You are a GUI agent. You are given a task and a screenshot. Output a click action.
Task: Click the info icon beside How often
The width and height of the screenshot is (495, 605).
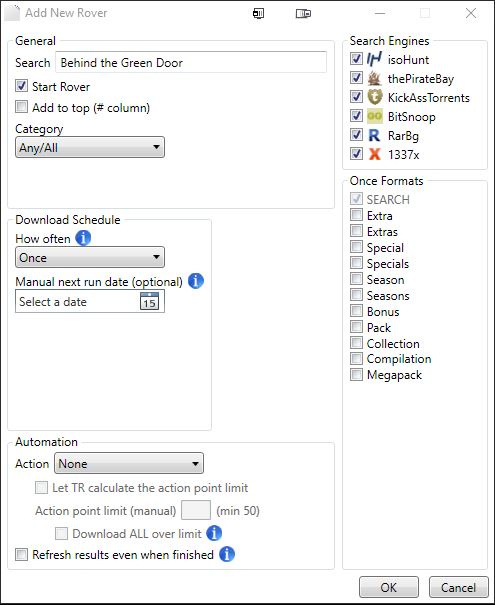point(83,238)
